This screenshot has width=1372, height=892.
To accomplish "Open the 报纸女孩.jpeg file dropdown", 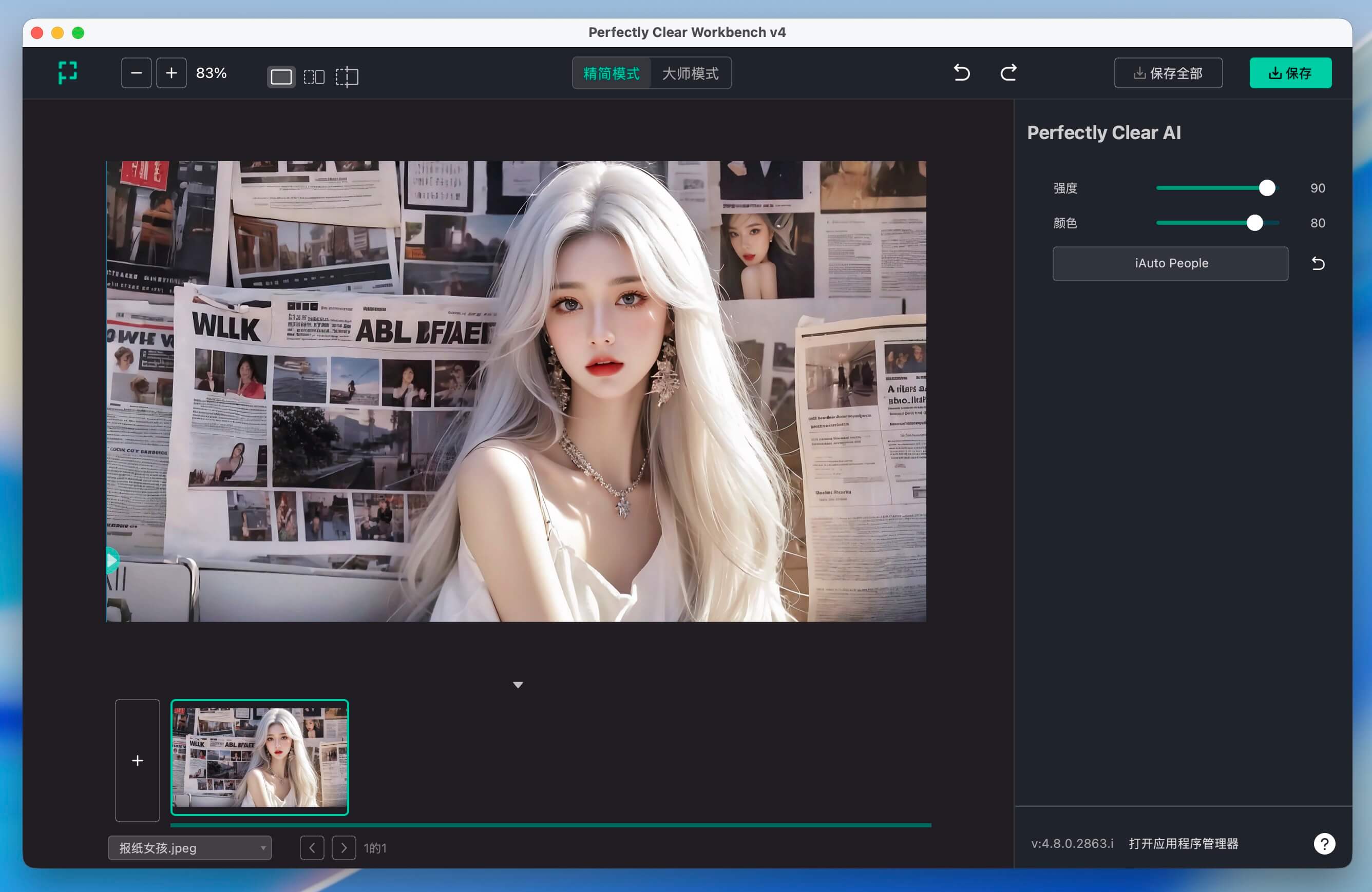I will pos(189,848).
